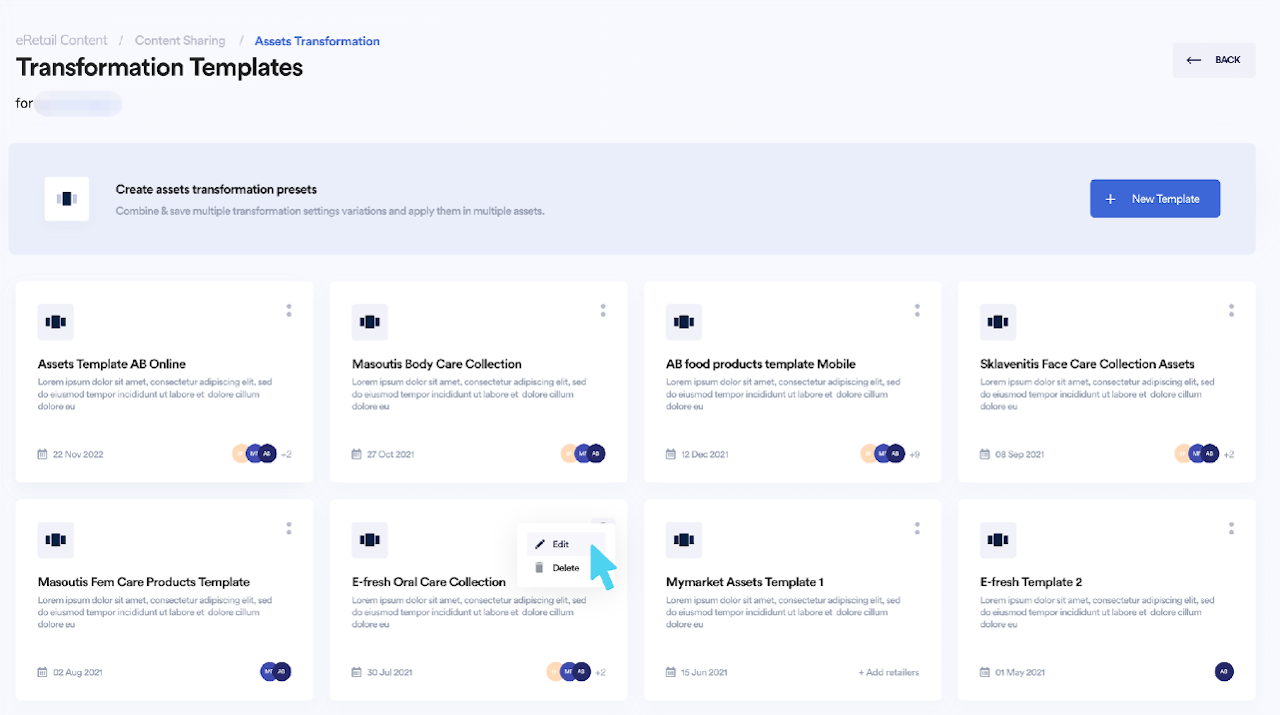The height and width of the screenshot is (715, 1280).
Task: Click + Add retailers on Mymarket card
Action: click(889, 672)
